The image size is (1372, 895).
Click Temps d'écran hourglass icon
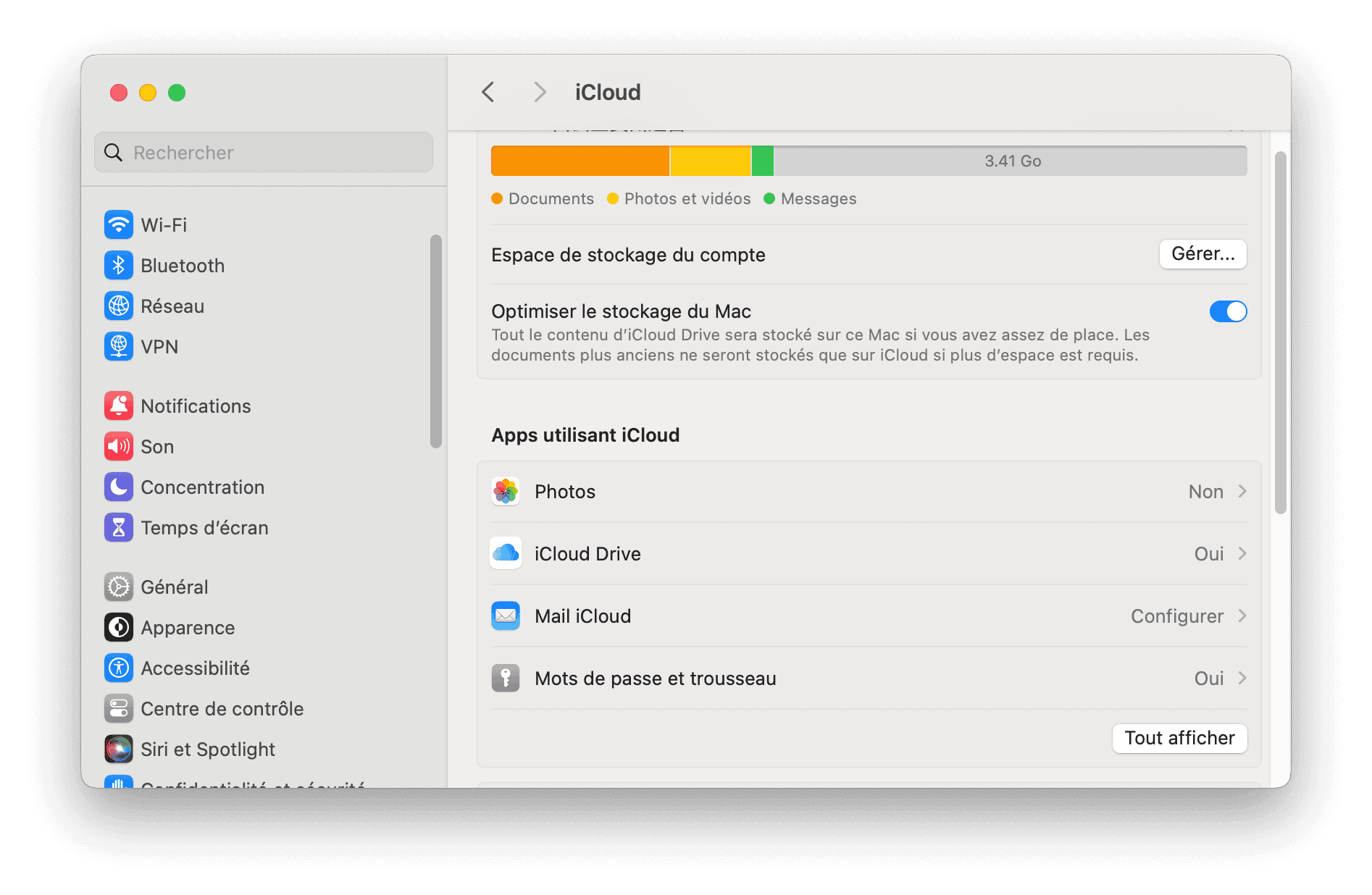119,528
